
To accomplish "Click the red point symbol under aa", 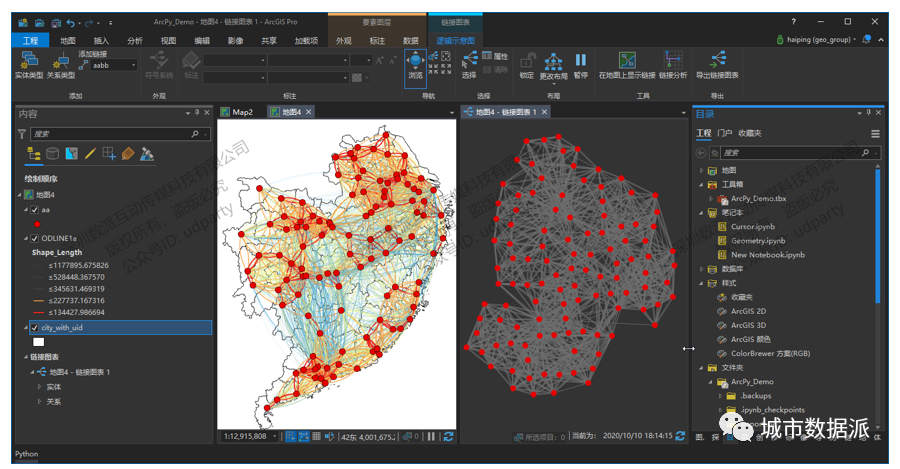I will click(38, 224).
